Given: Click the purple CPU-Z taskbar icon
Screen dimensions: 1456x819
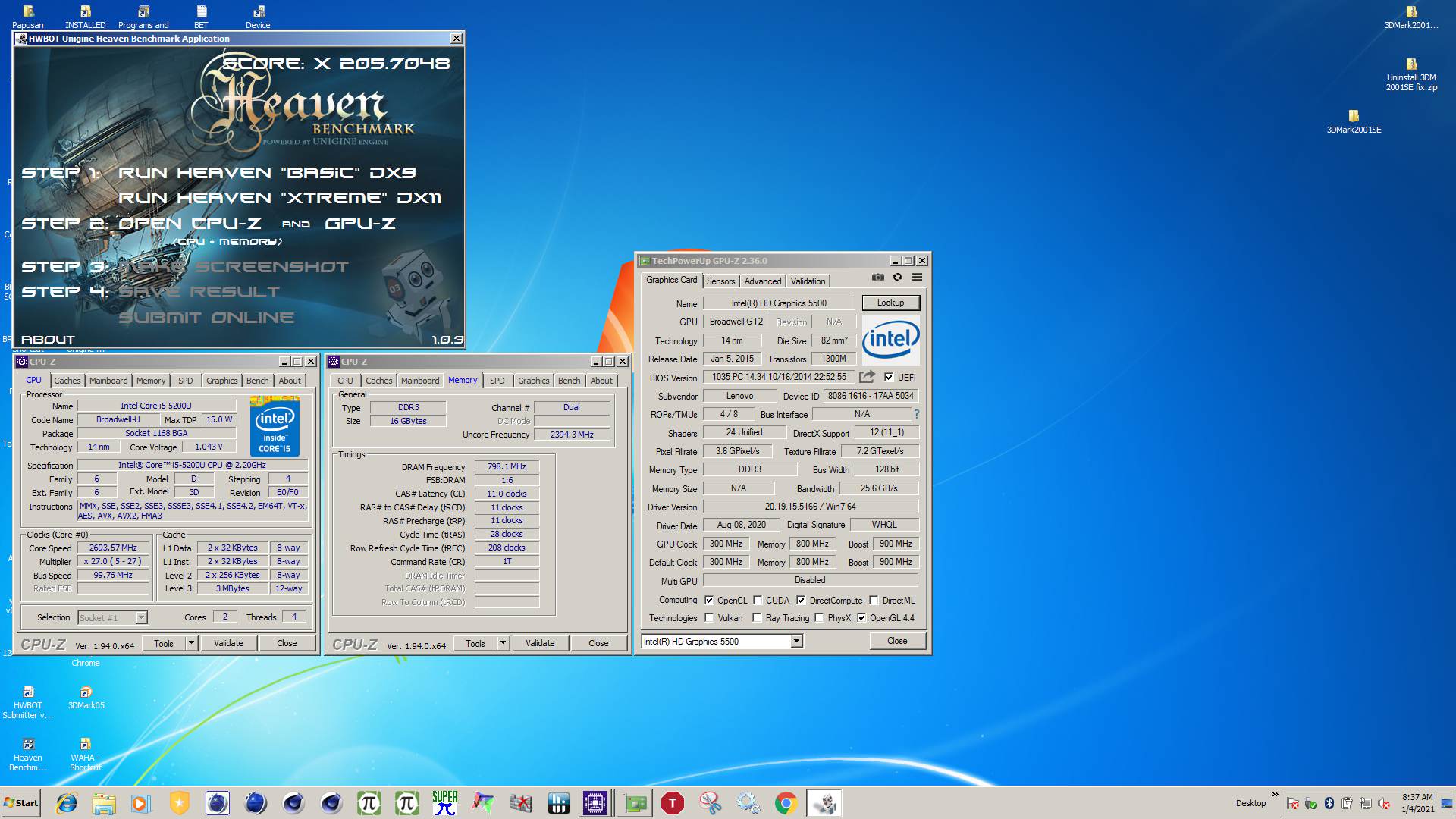Looking at the screenshot, I should click(x=596, y=803).
